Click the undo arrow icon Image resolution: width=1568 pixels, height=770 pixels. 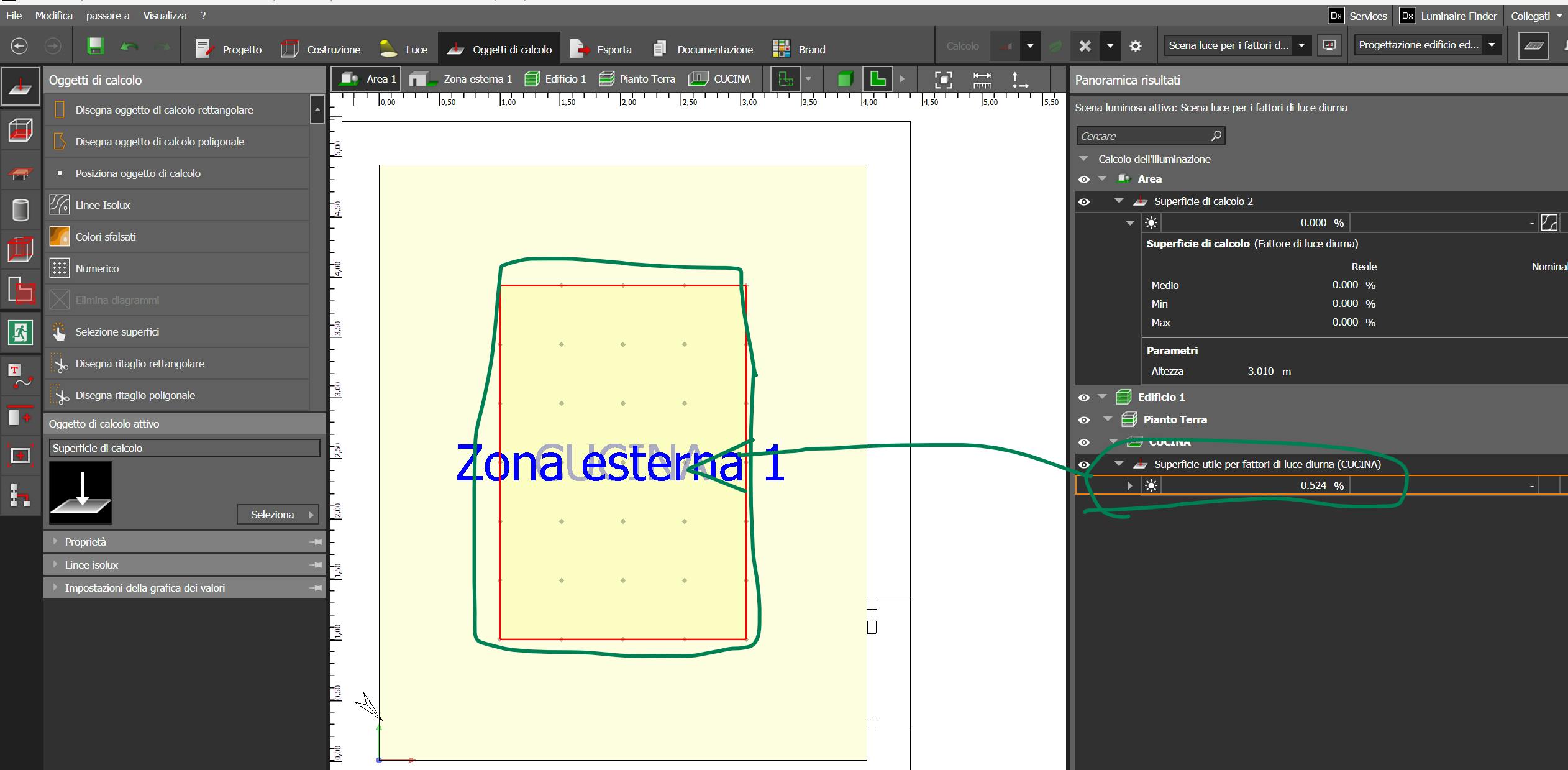(x=129, y=46)
